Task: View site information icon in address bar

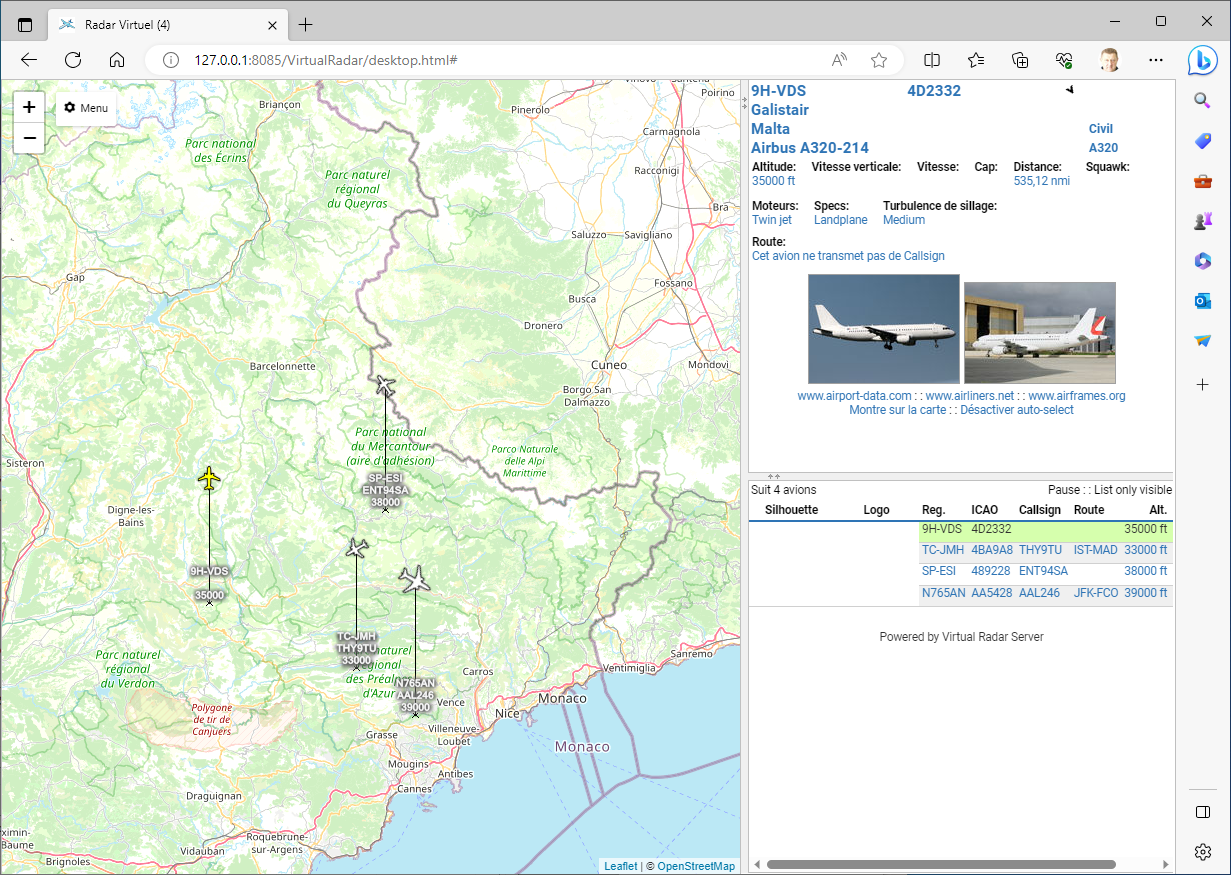Action: 171,60
